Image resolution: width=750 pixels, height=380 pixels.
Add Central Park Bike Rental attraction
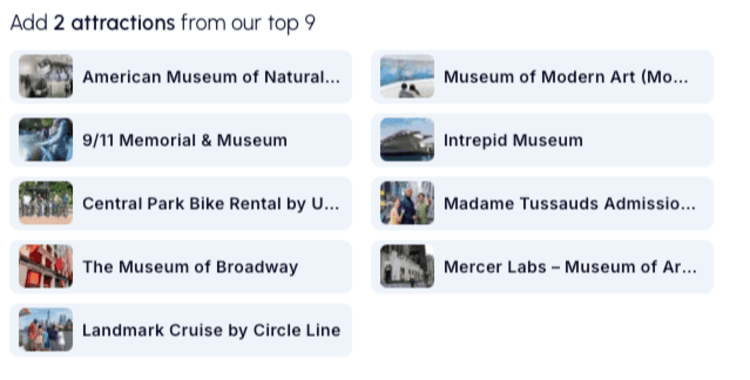point(181,203)
